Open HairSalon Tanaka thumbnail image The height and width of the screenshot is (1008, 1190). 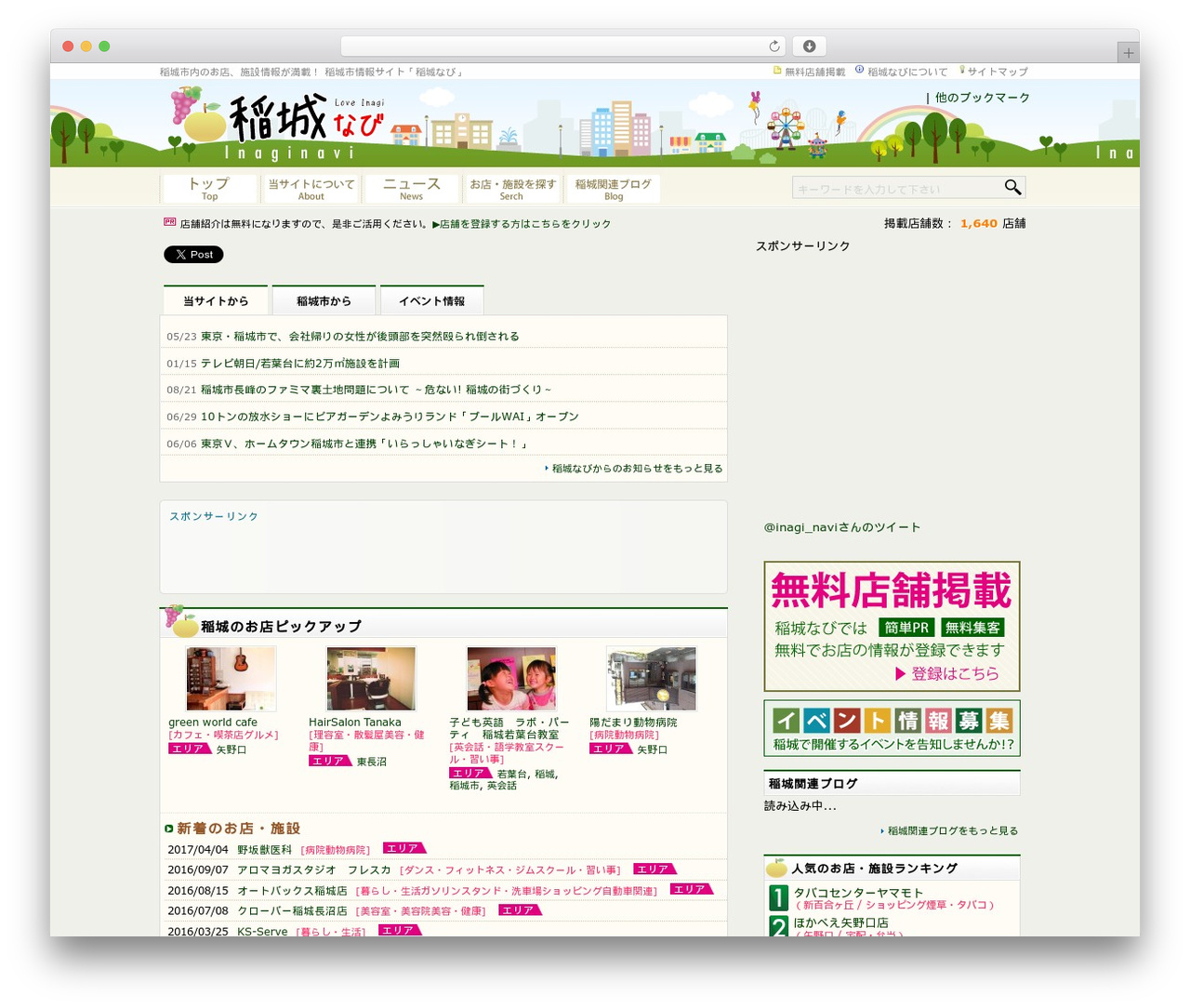pyautogui.click(x=371, y=679)
